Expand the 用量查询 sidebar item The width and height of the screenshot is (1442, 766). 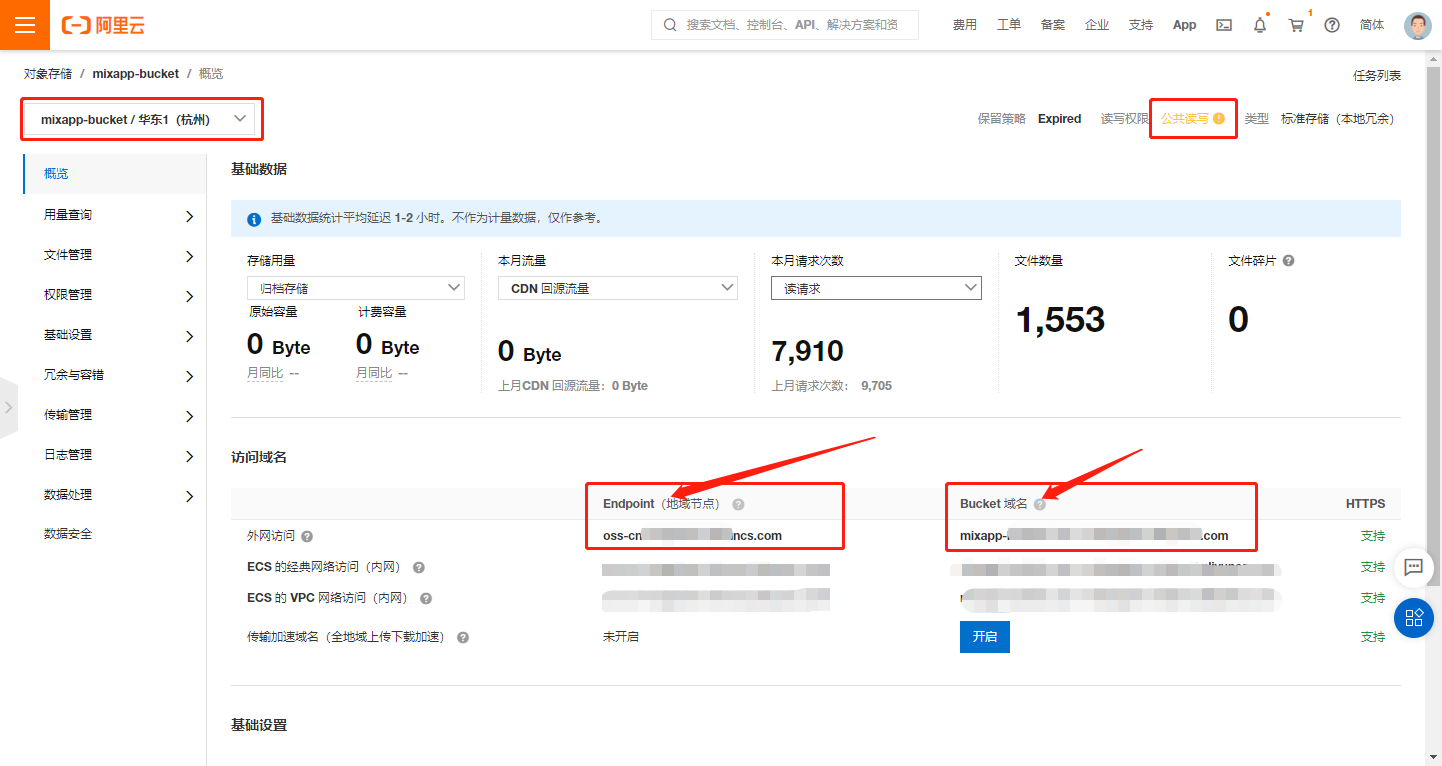(114, 215)
